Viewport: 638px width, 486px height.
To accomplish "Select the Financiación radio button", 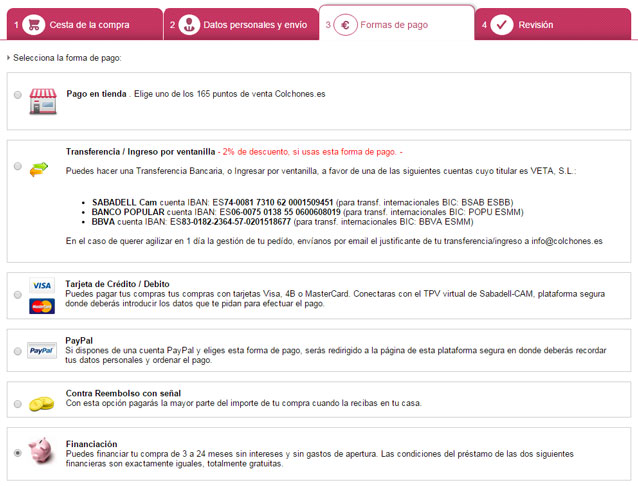I will [x=18, y=453].
